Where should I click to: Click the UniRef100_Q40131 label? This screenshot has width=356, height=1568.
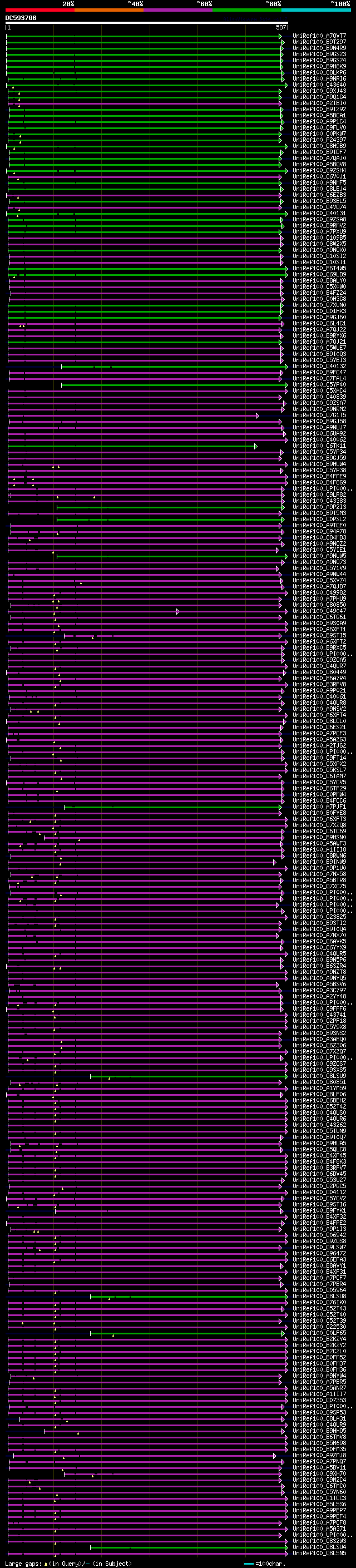tap(319, 214)
